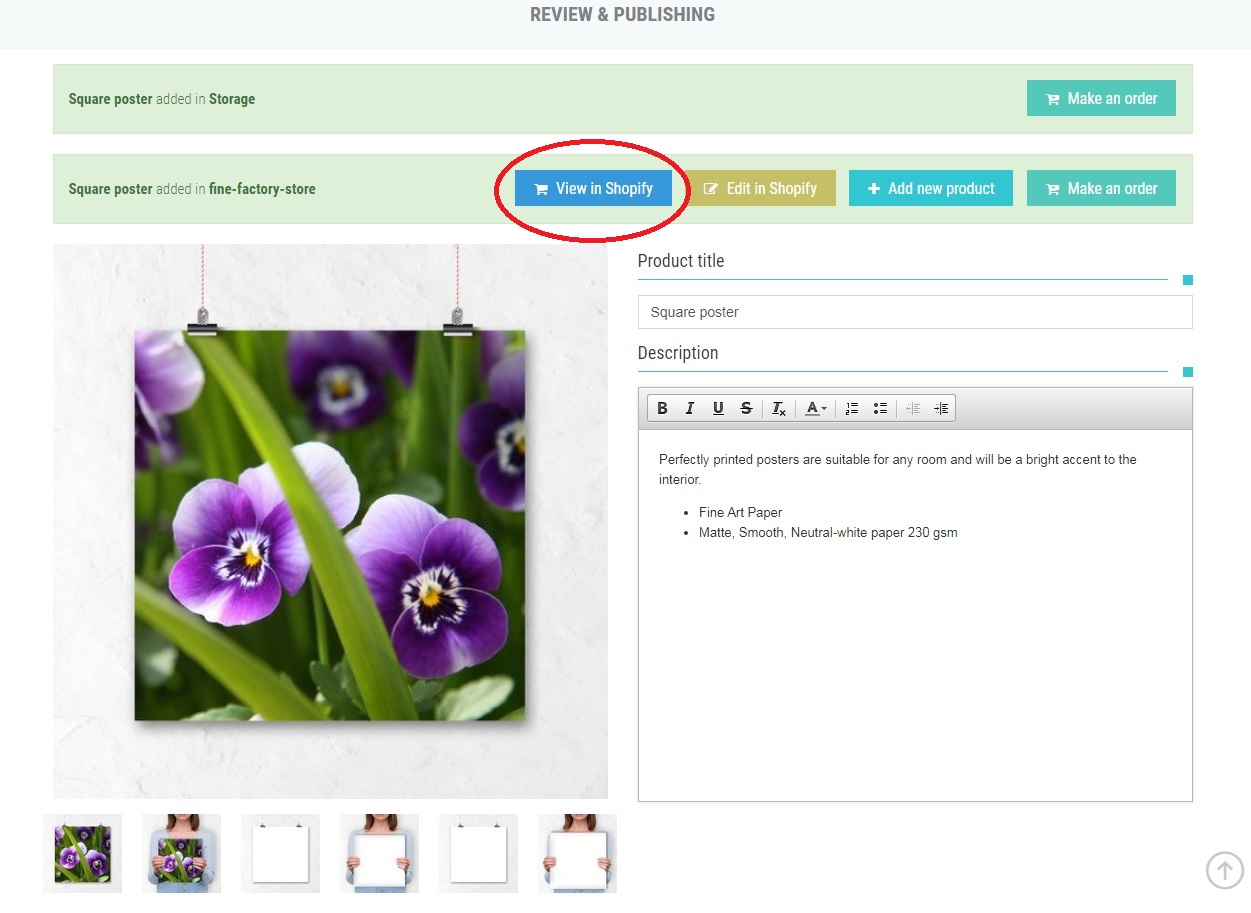Select the first pansy poster thumbnail

(82, 853)
